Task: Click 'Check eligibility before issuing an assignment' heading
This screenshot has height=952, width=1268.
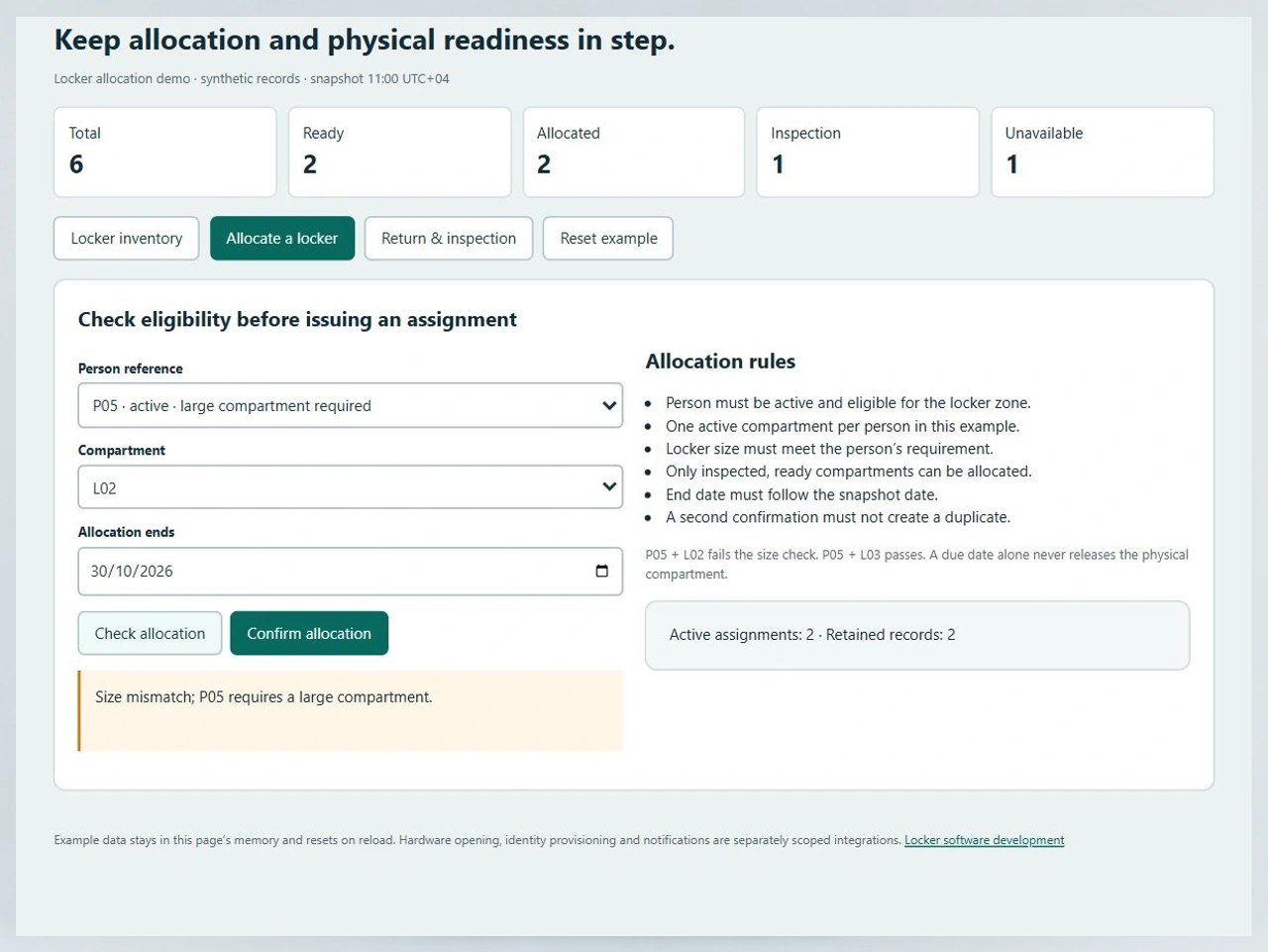Action: [x=297, y=319]
